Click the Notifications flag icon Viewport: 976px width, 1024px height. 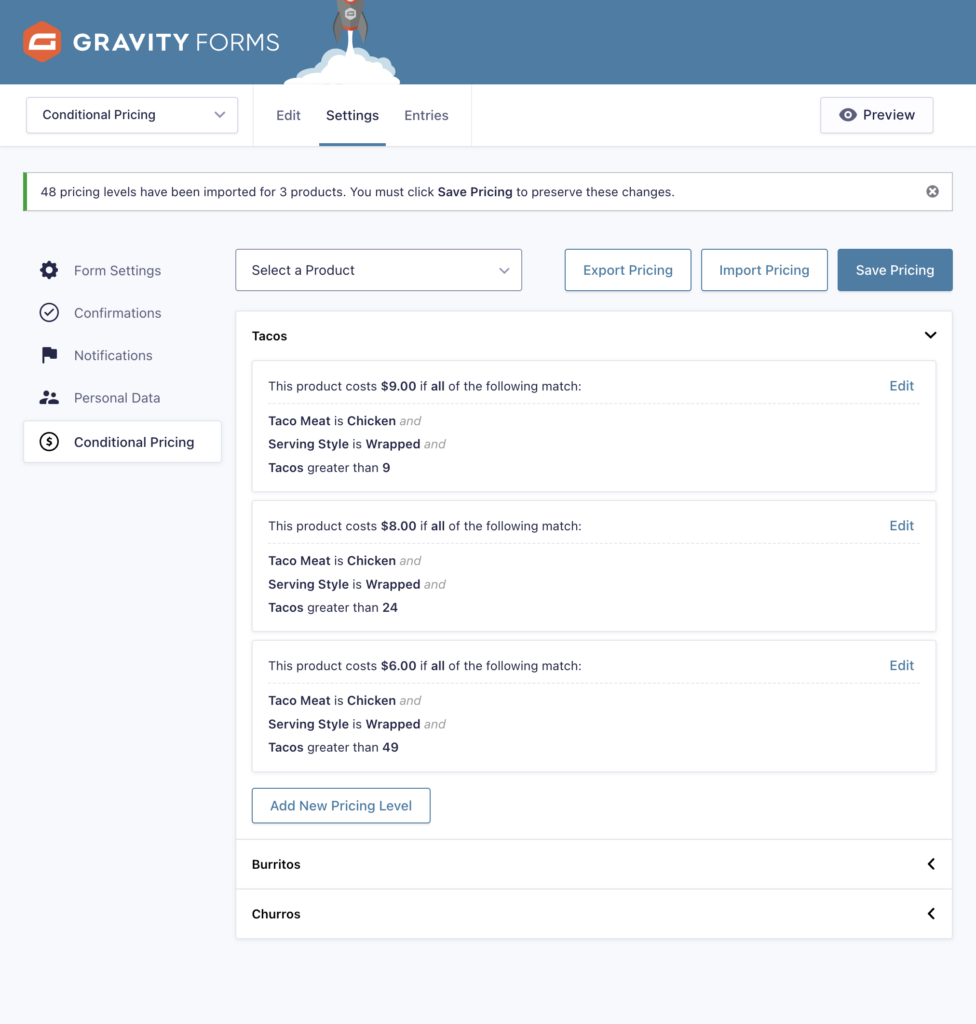(x=49, y=355)
